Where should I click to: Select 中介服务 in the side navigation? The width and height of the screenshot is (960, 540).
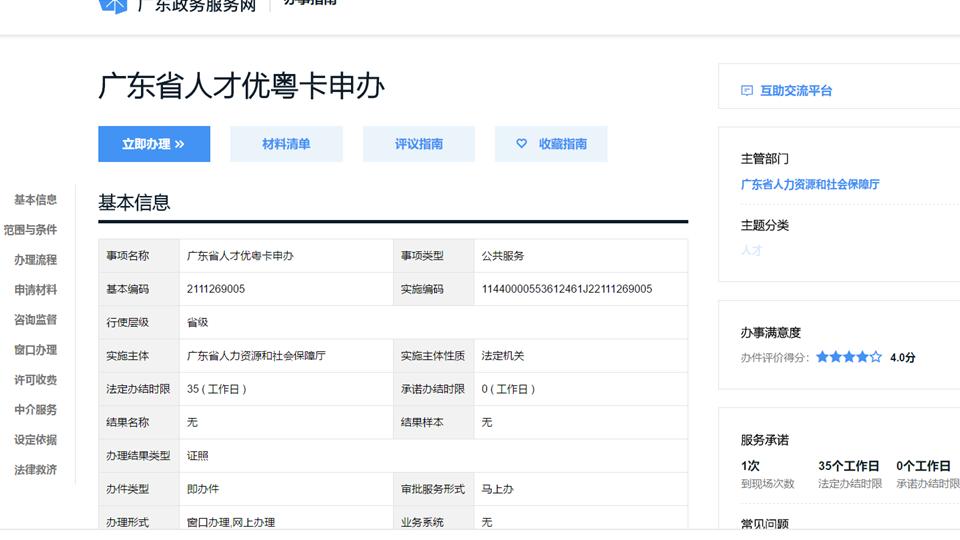tap(36, 410)
